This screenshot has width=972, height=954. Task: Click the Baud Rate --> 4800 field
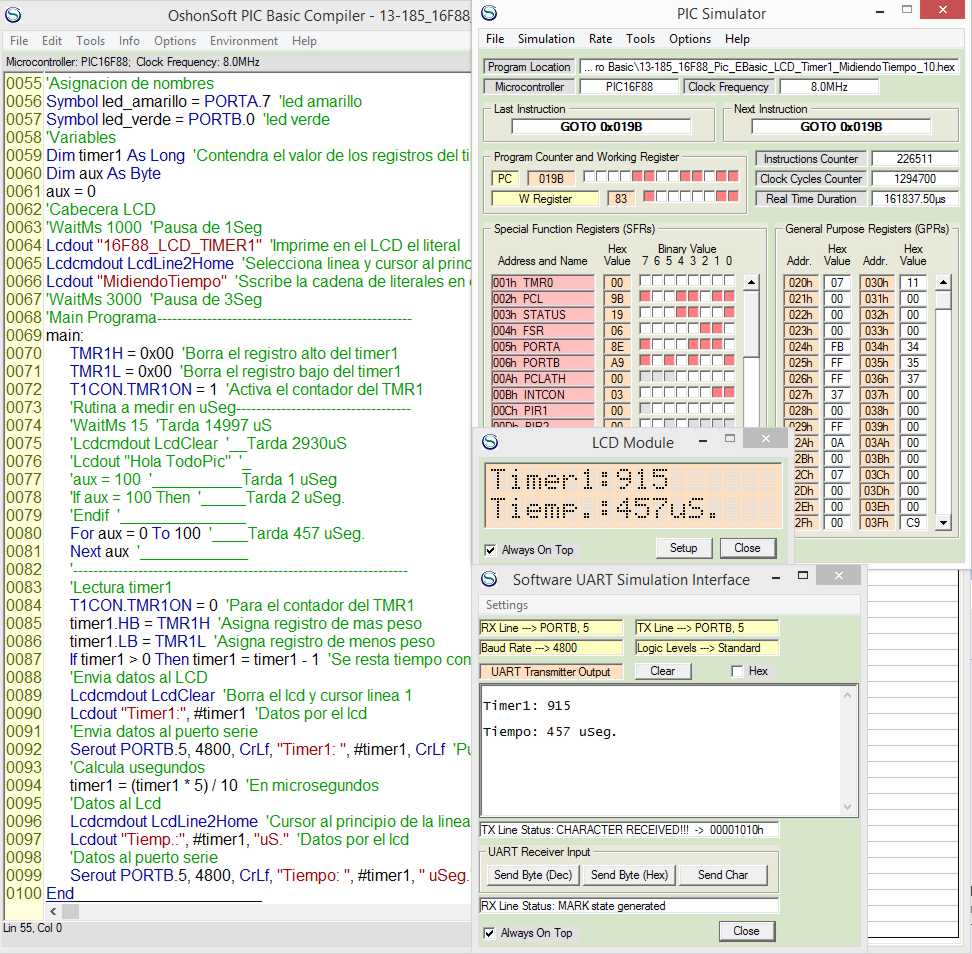pyautogui.click(x=551, y=648)
